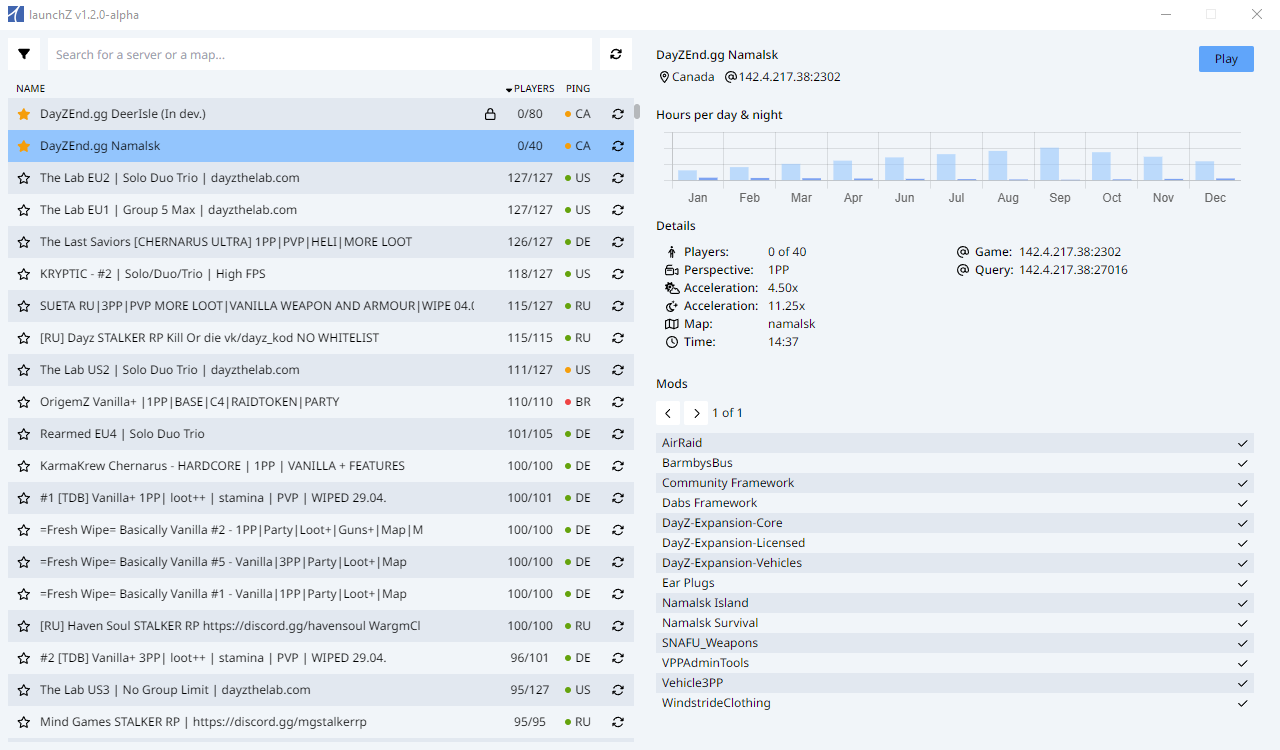Refresh DayZEnd.gg Namalsk server row
1280x750 pixels.
[x=618, y=146]
